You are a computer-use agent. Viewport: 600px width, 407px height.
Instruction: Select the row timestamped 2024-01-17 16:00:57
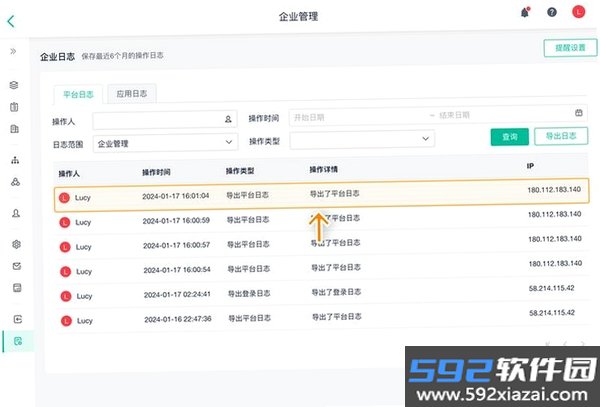tap(321, 244)
